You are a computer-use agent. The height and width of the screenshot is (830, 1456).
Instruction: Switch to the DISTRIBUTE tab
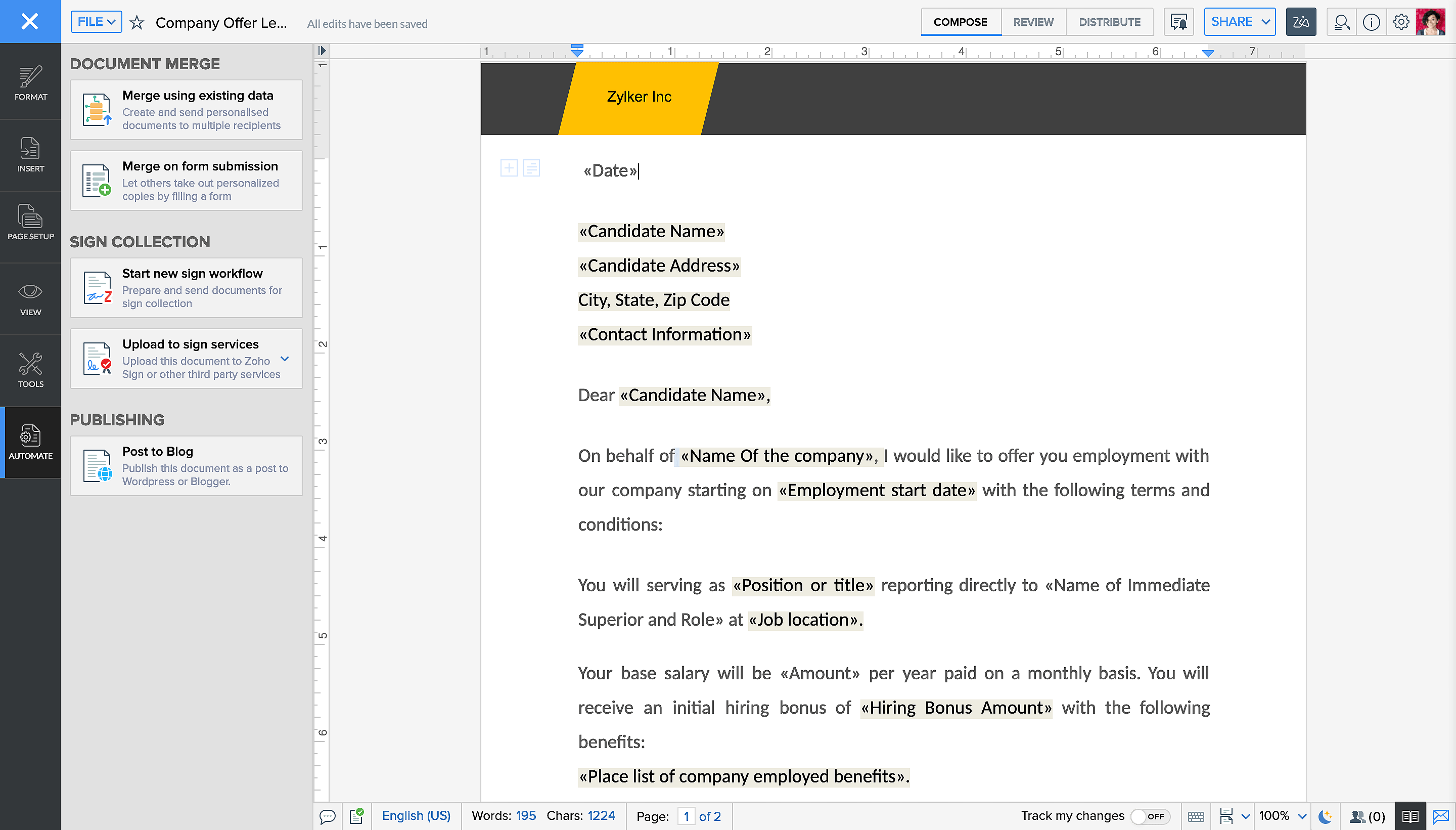click(1109, 21)
